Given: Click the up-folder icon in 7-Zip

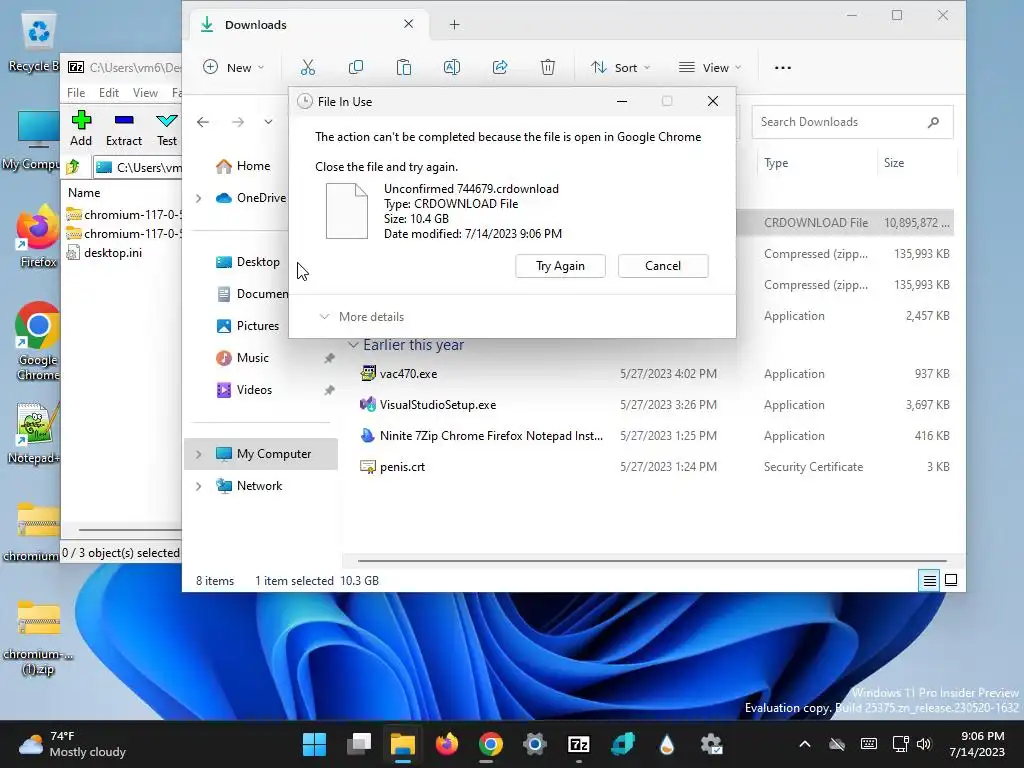Looking at the screenshot, I should (73, 168).
